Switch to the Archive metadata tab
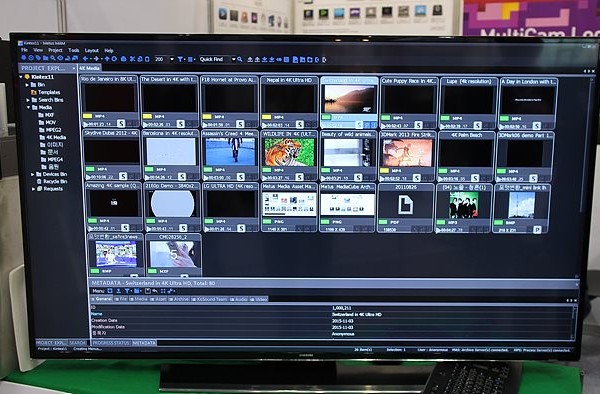The height and width of the screenshot is (394, 600). point(179,299)
